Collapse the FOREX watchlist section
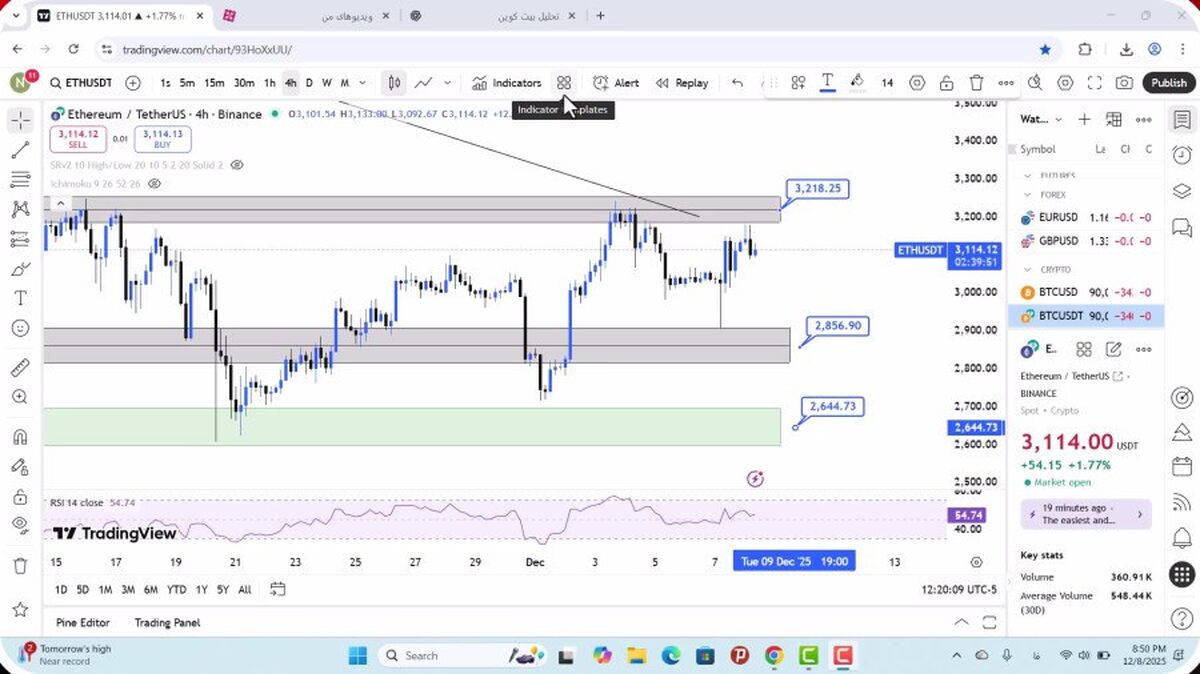1200x674 pixels. tap(1027, 195)
